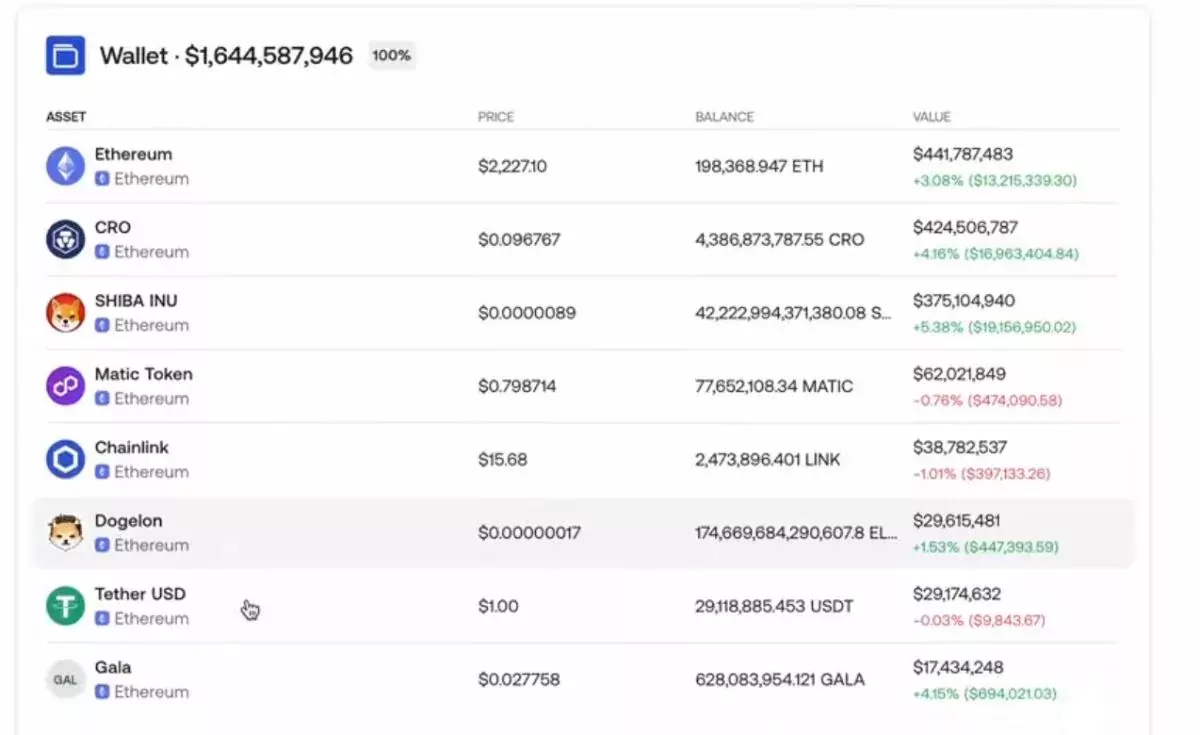1200x735 pixels.
Task: Click the network badge icon under CRO
Action: pos(102,252)
